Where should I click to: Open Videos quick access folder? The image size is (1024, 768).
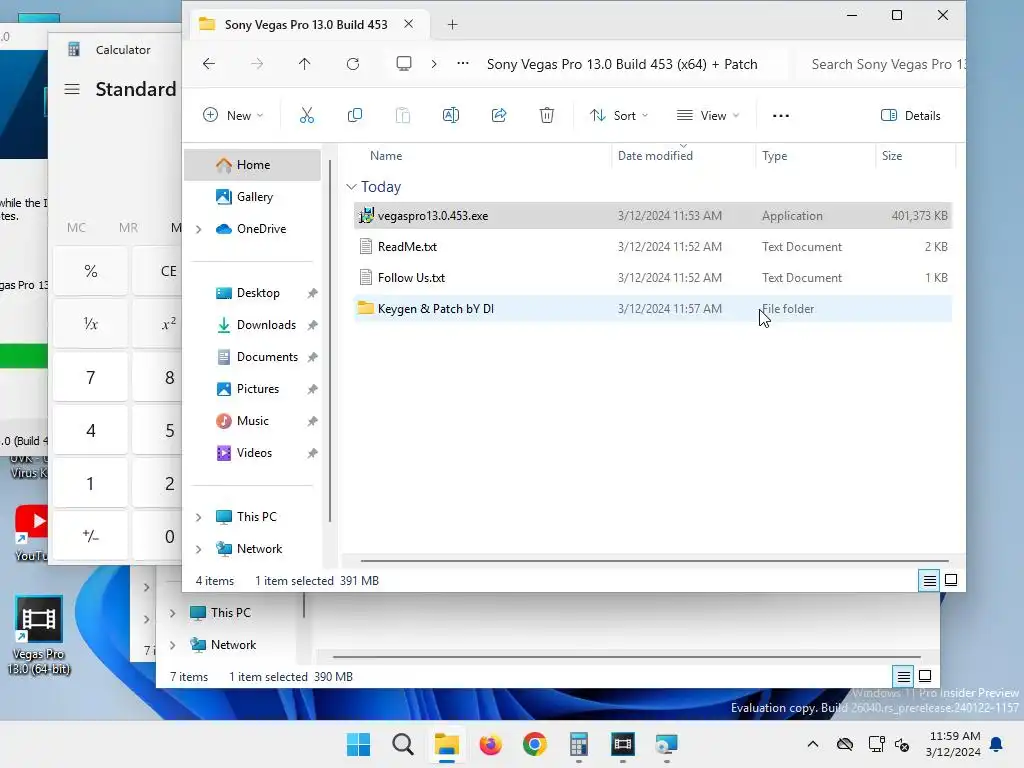pyautogui.click(x=253, y=453)
